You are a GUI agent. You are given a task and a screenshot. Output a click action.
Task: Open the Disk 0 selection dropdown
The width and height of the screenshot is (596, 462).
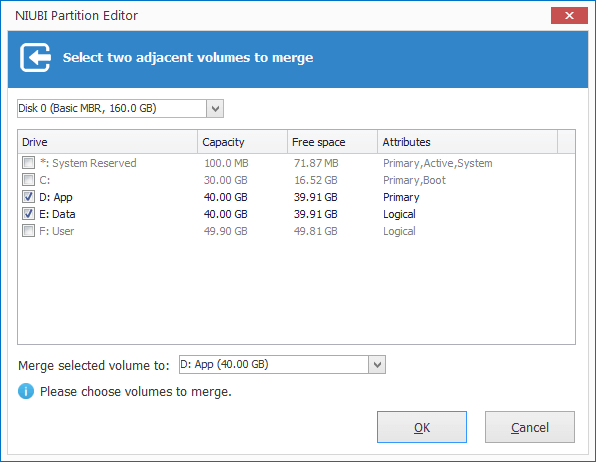click(120, 108)
